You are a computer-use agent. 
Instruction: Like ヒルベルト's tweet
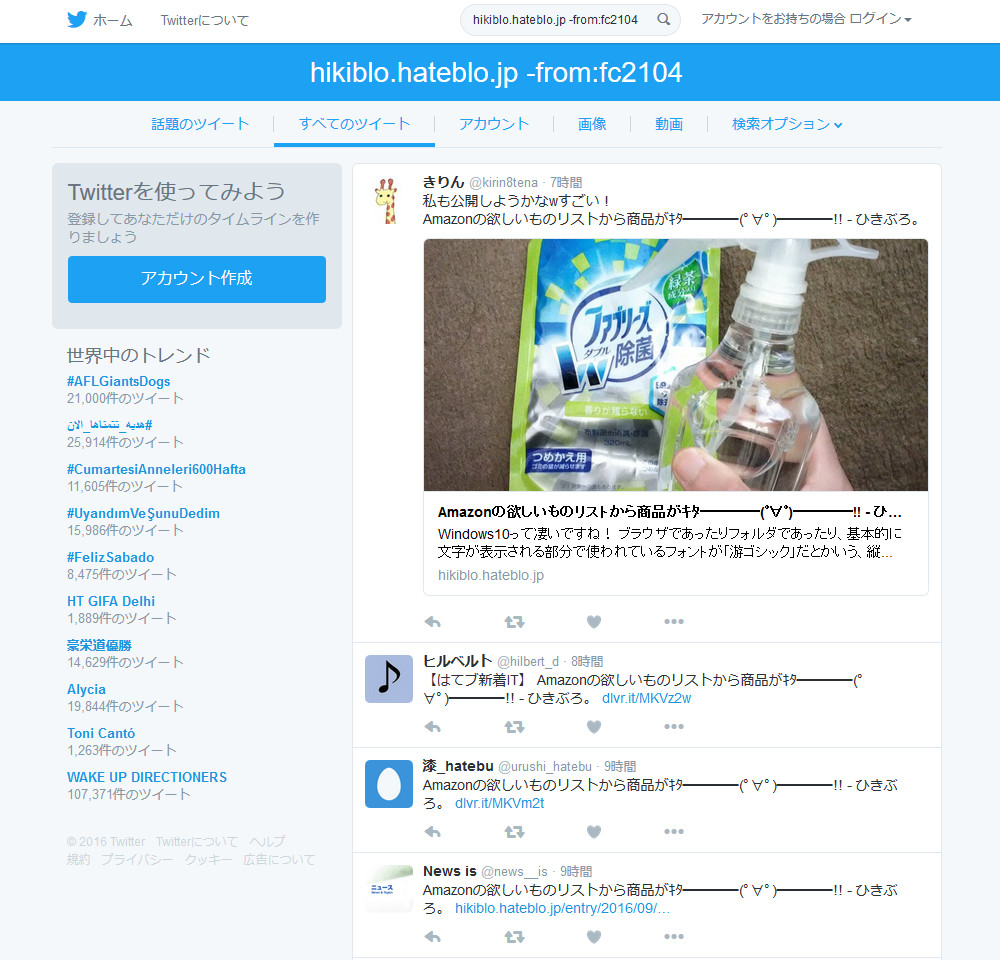pos(594,727)
